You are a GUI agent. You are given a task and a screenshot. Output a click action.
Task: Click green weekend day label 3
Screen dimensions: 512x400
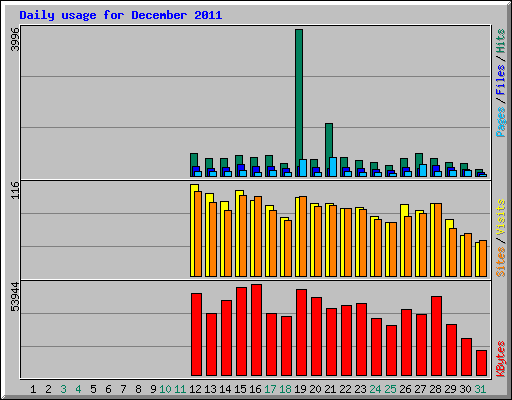click(63, 389)
